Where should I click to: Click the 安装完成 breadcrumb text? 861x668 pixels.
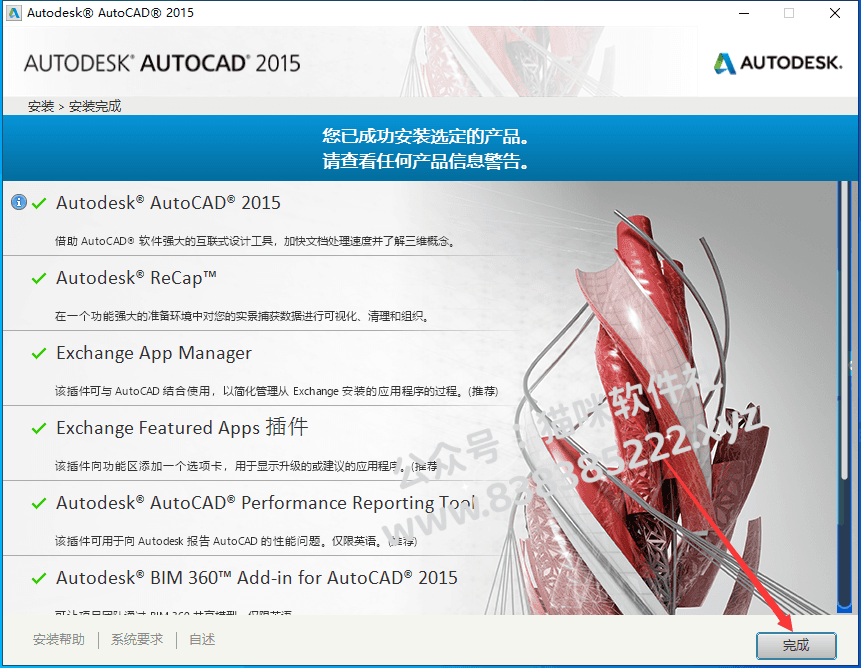pyautogui.click(x=95, y=106)
